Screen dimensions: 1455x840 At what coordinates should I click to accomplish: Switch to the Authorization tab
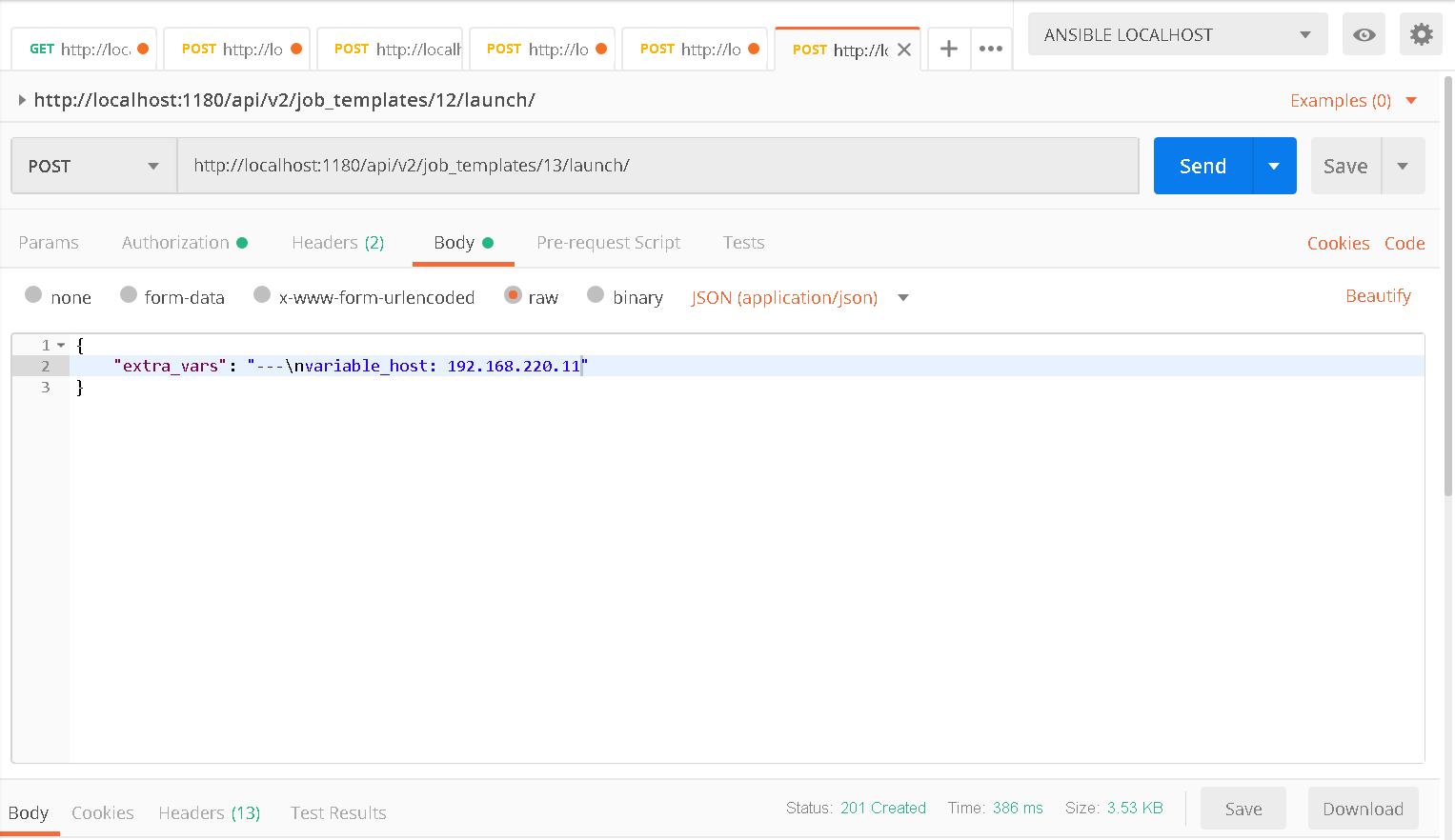185,243
